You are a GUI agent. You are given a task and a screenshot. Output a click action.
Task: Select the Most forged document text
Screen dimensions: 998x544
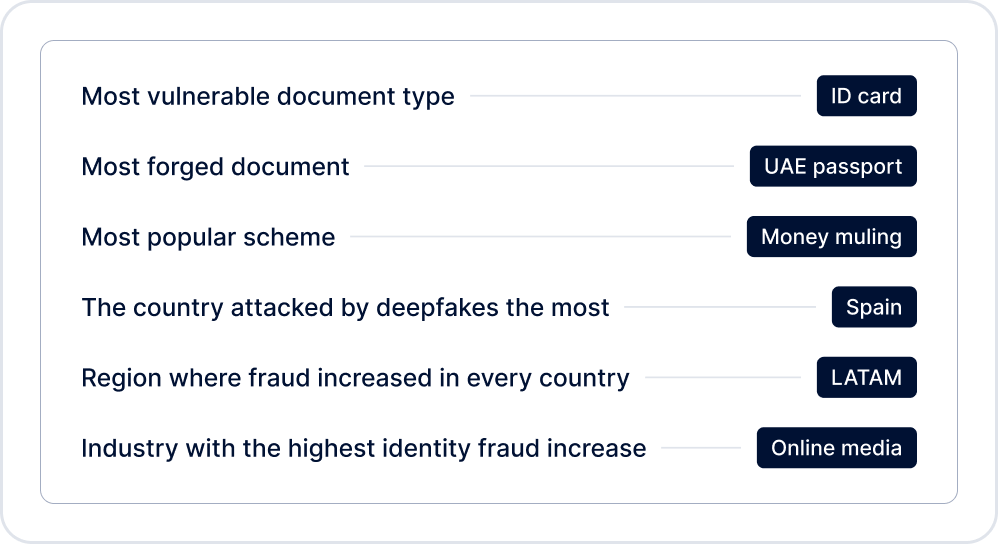tap(215, 167)
